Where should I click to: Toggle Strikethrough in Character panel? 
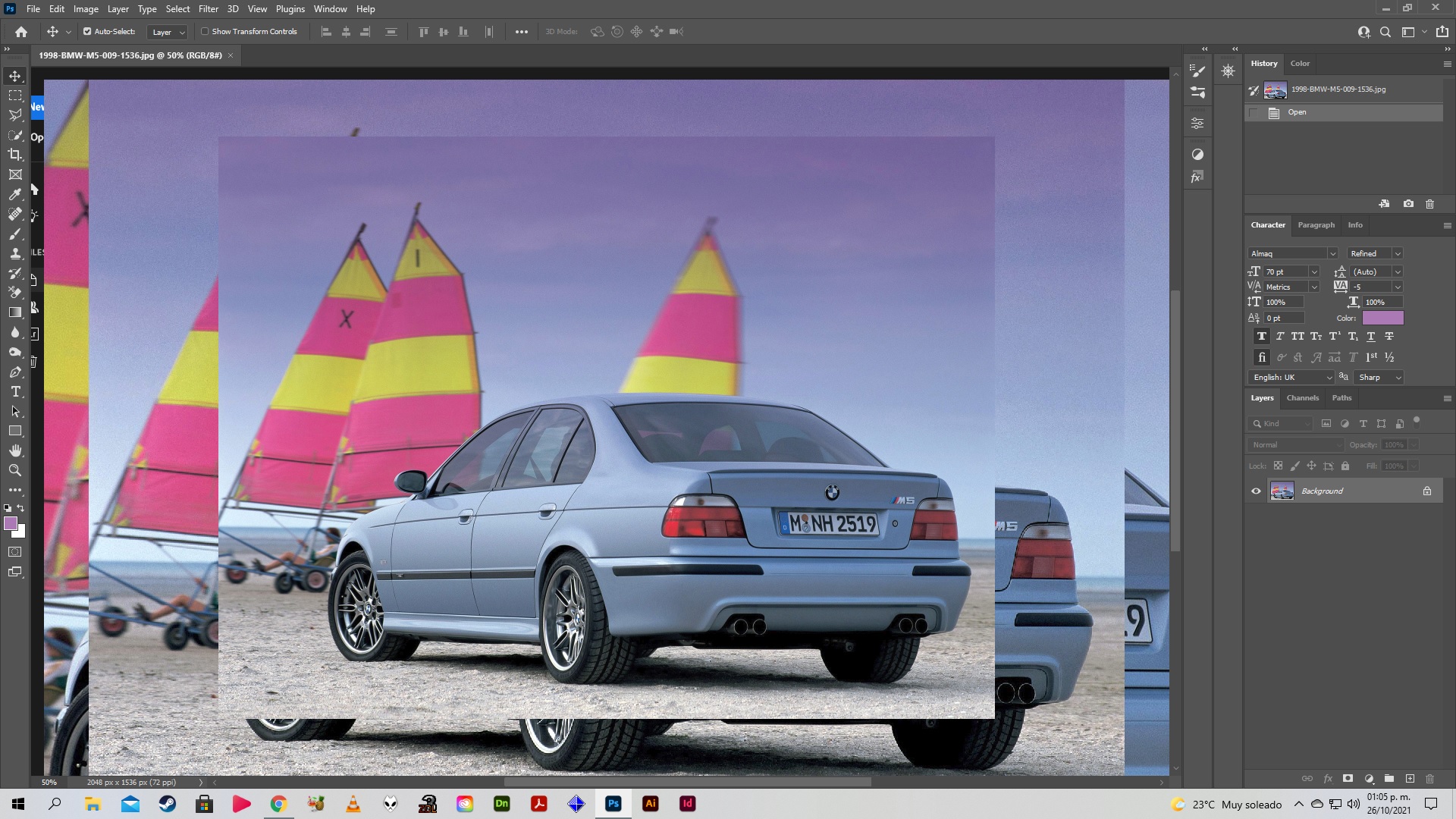coord(1389,337)
